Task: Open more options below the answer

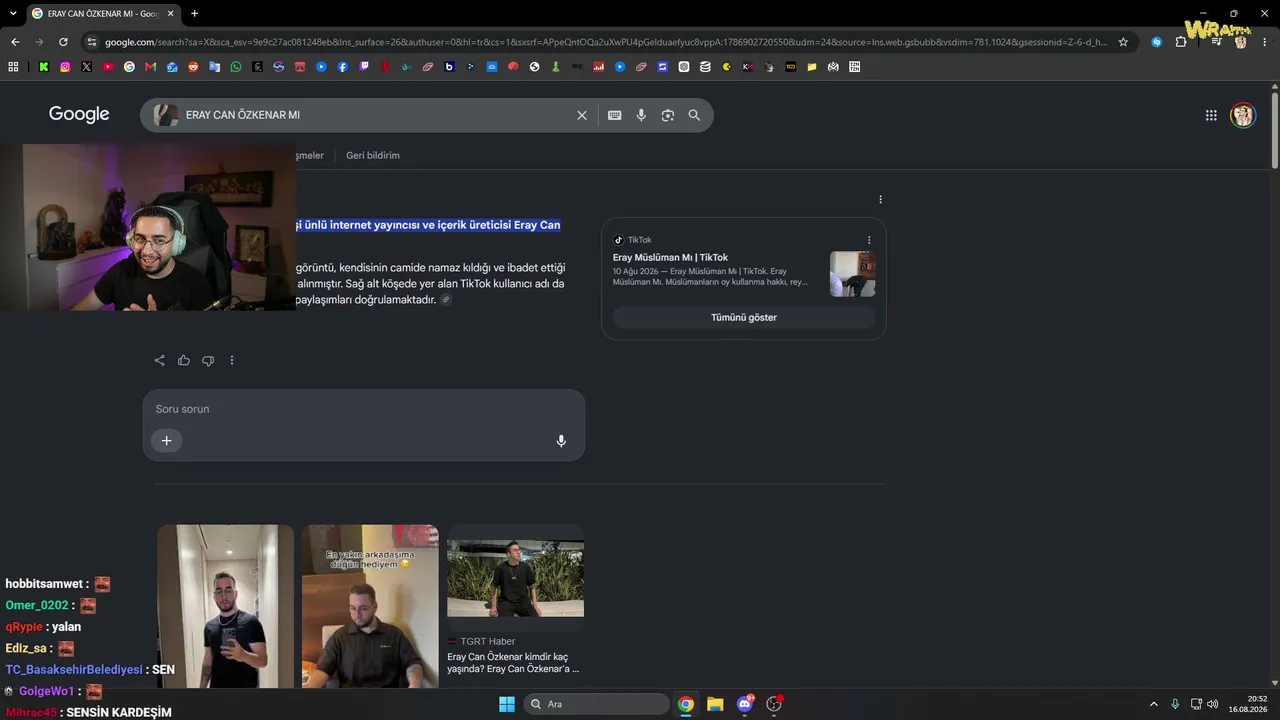Action: pyautogui.click(x=232, y=360)
